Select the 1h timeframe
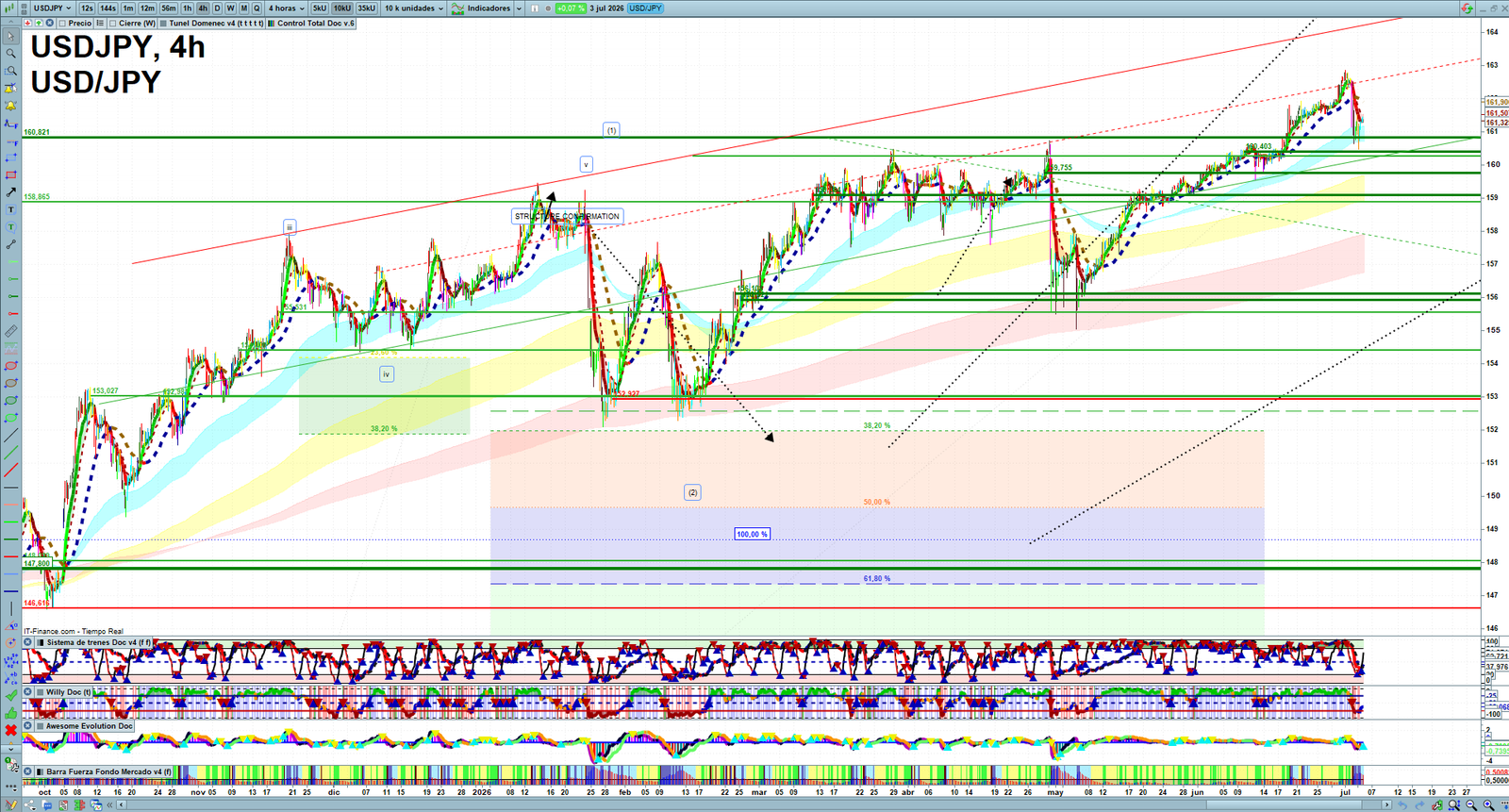Image resolution: width=1509 pixels, height=812 pixels. click(188, 8)
